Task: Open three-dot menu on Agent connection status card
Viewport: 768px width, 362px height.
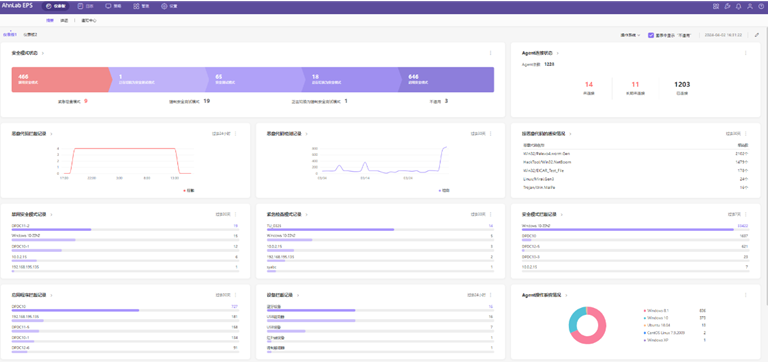Action: (745, 53)
